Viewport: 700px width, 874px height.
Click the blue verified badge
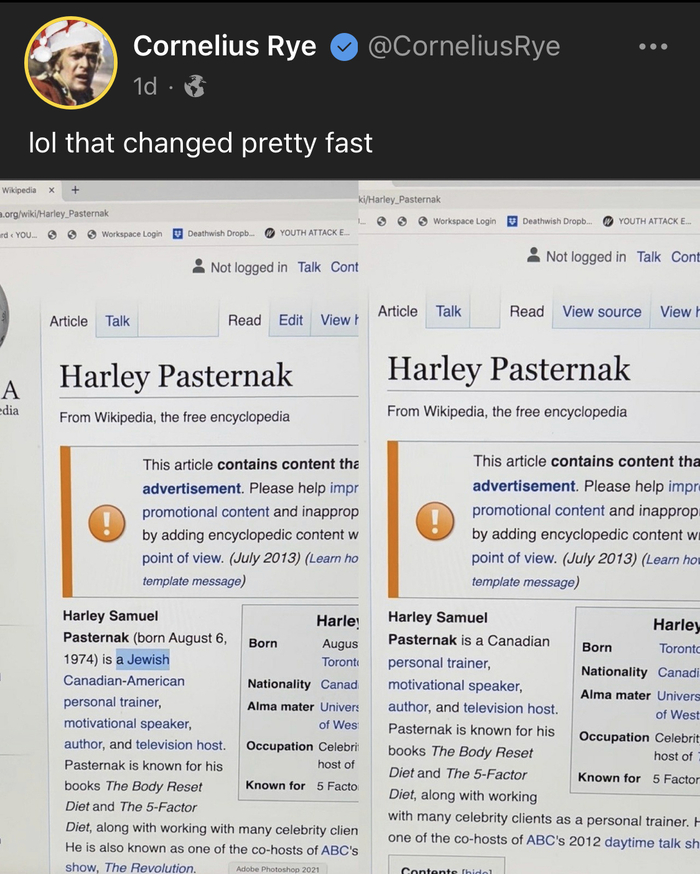pos(343,47)
